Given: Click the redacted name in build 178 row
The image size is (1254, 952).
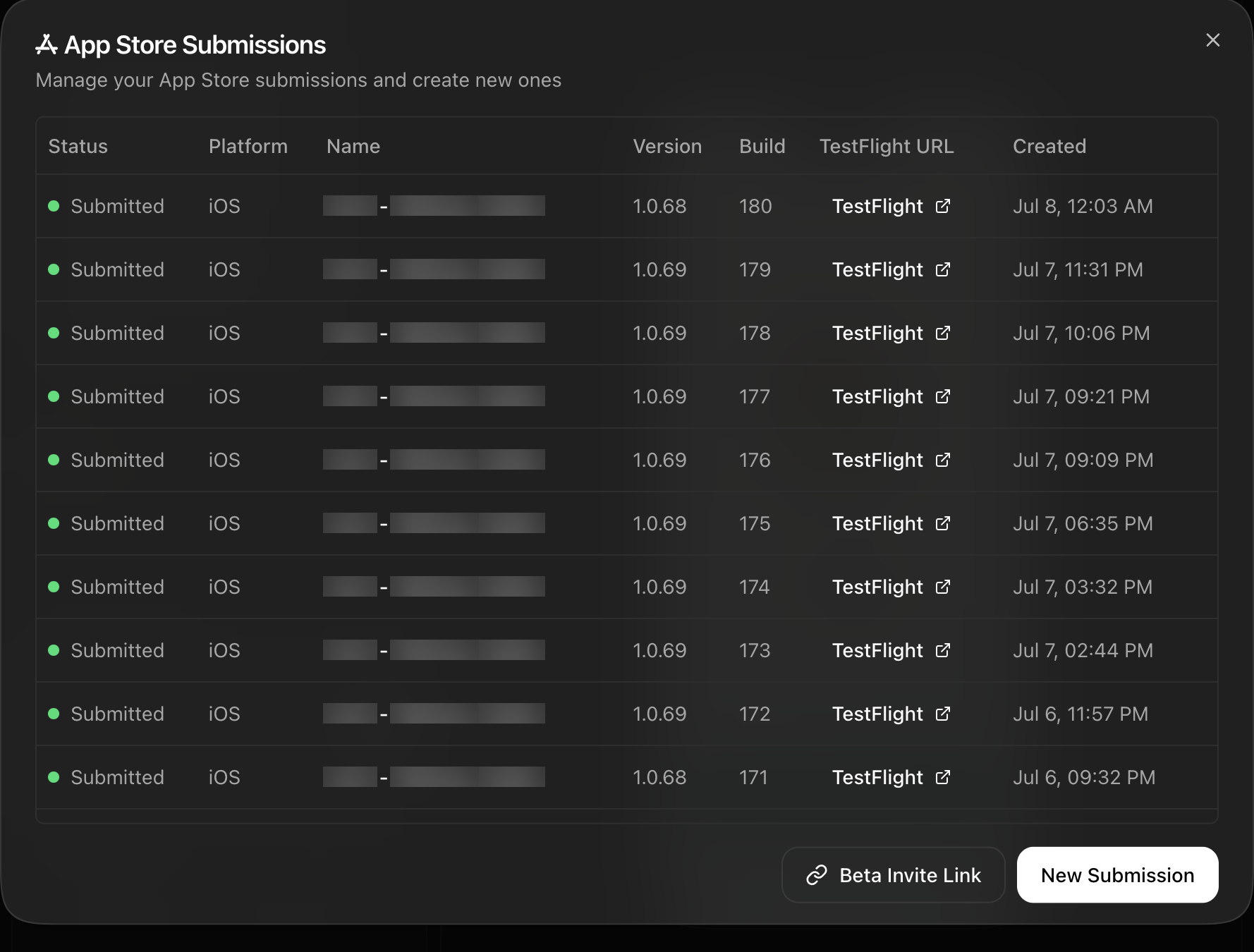Looking at the screenshot, I should [434, 333].
